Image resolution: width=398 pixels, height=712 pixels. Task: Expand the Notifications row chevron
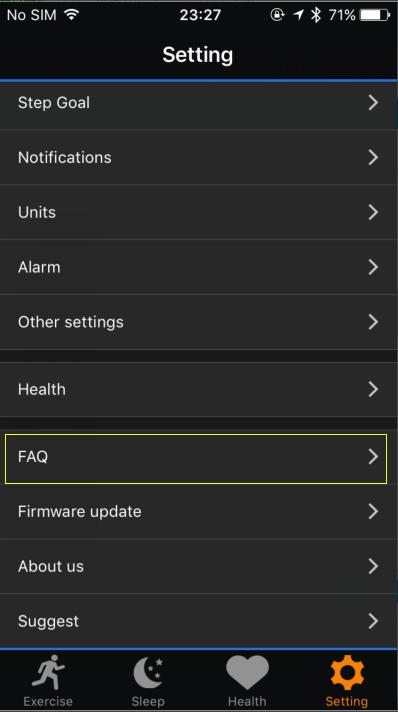373,158
